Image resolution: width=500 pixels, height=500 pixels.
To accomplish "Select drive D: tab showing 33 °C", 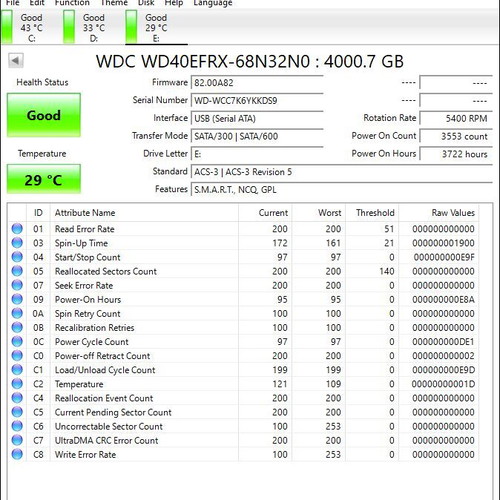I will (x=93, y=27).
